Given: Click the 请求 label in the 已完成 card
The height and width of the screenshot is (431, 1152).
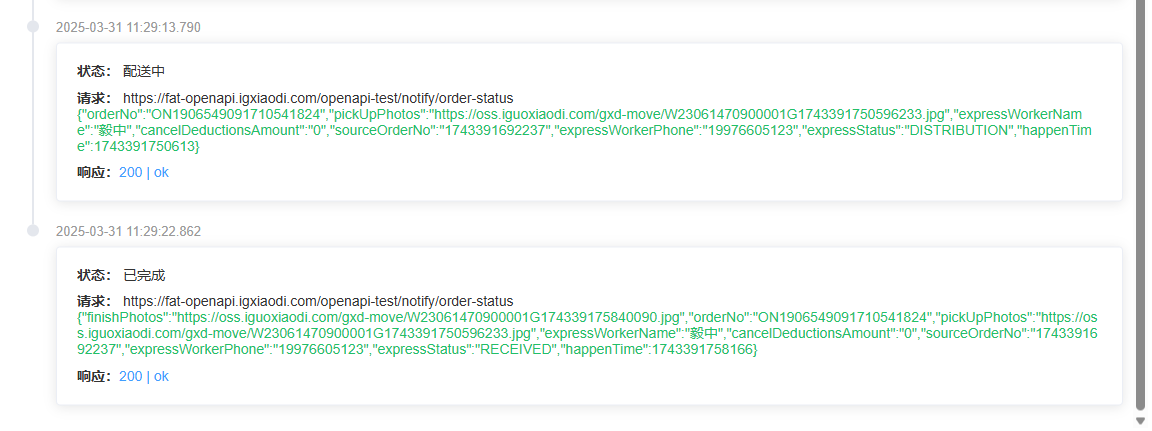Looking at the screenshot, I should (93, 302).
